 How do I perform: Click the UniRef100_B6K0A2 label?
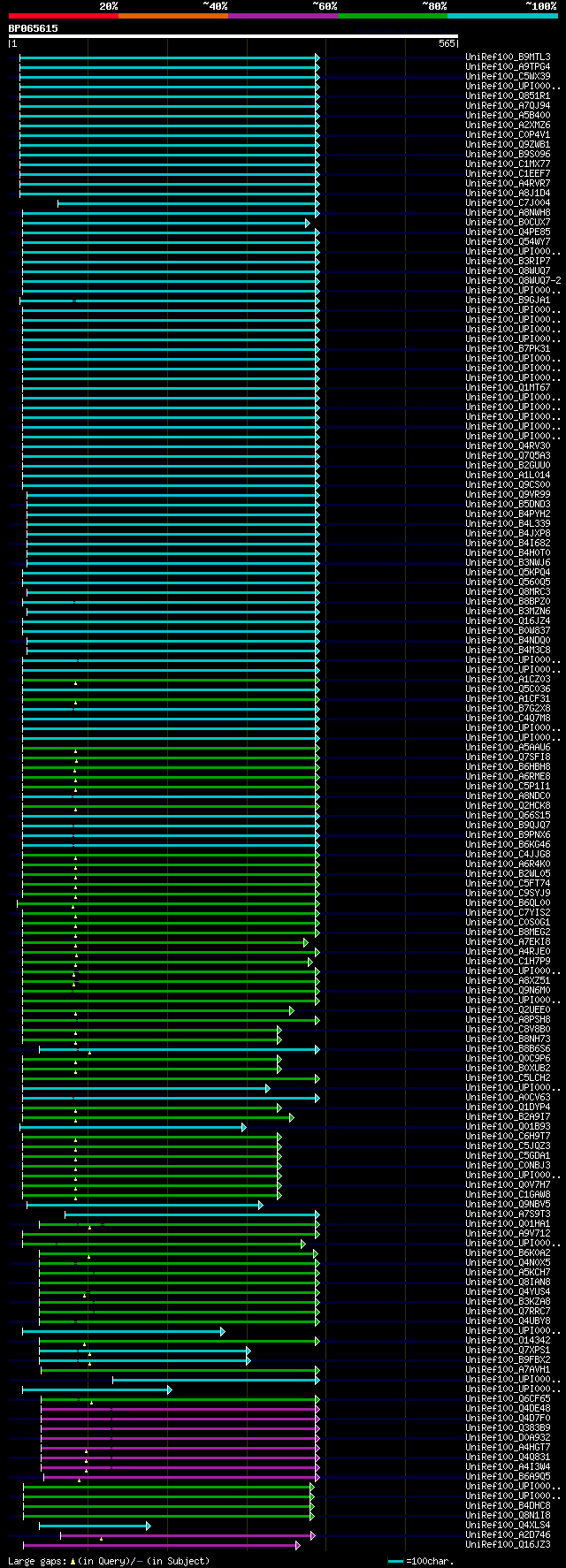[x=508, y=1253]
